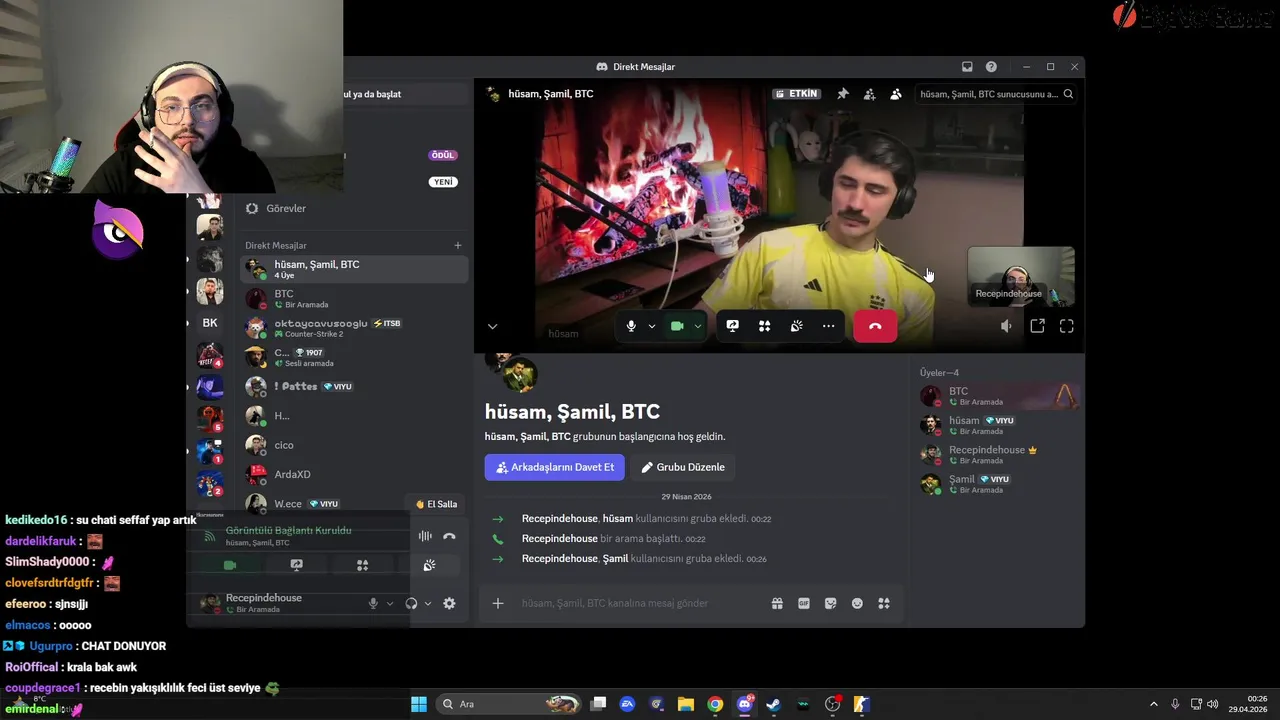
Task: Hang up the call with red button
Action: click(875, 326)
